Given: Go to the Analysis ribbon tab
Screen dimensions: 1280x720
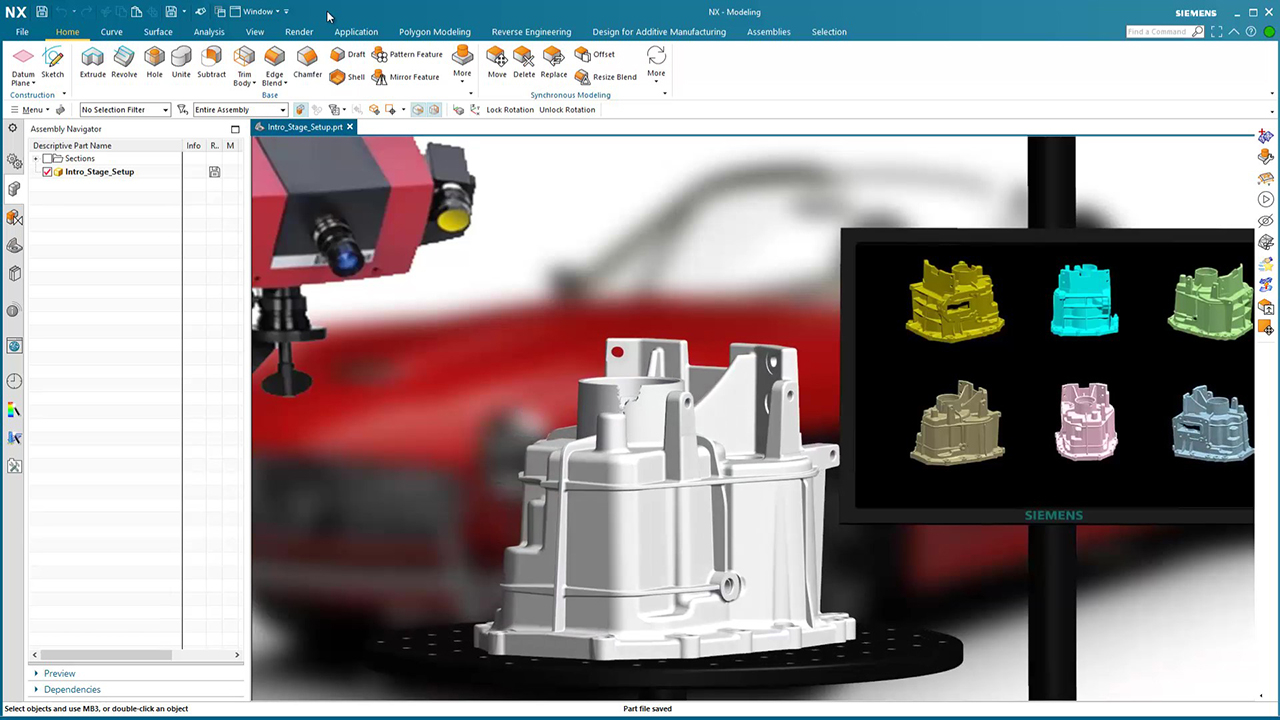Looking at the screenshot, I should coord(209,32).
